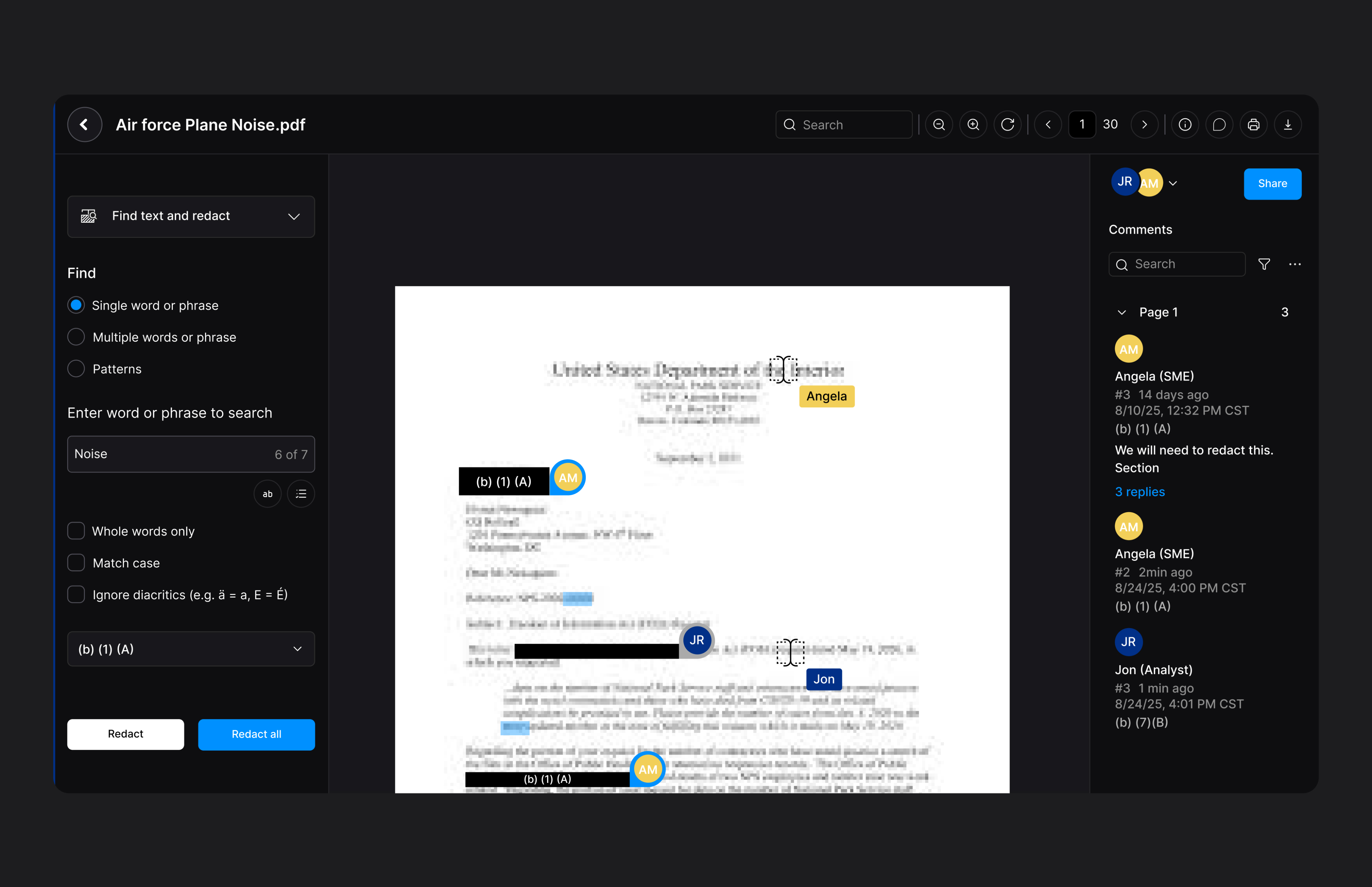
Task: Download the PDF with download icon
Action: click(1288, 124)
